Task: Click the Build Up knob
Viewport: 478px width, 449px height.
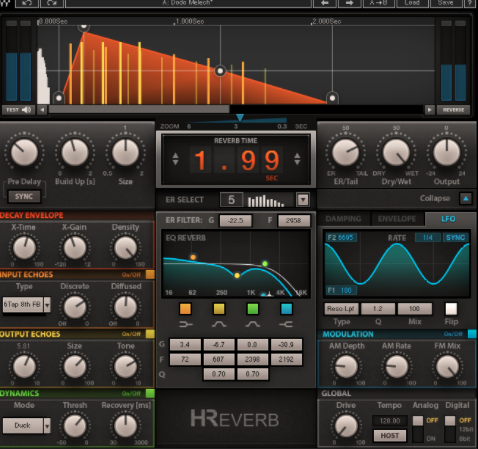Action: coord(75,152)
